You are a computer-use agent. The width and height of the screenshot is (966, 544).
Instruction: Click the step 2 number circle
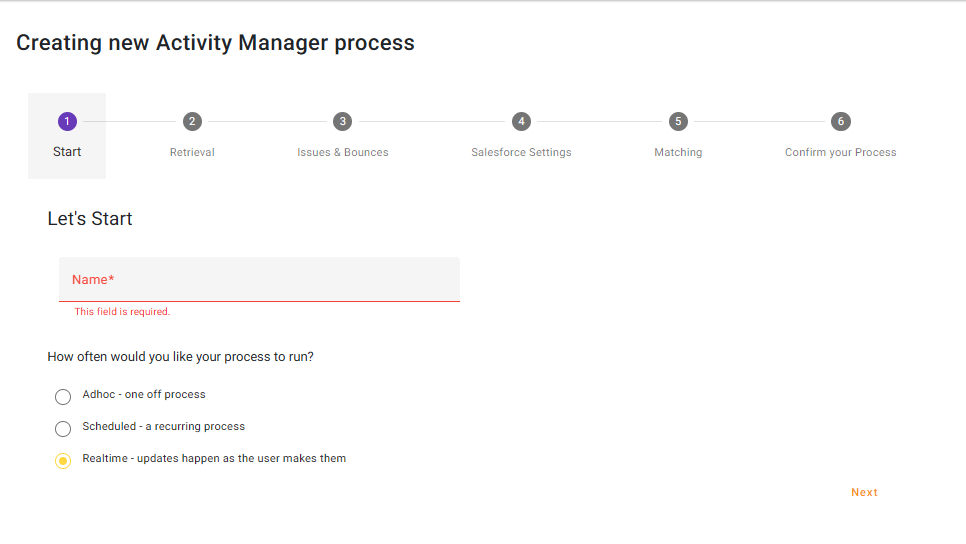pos(192,121)
